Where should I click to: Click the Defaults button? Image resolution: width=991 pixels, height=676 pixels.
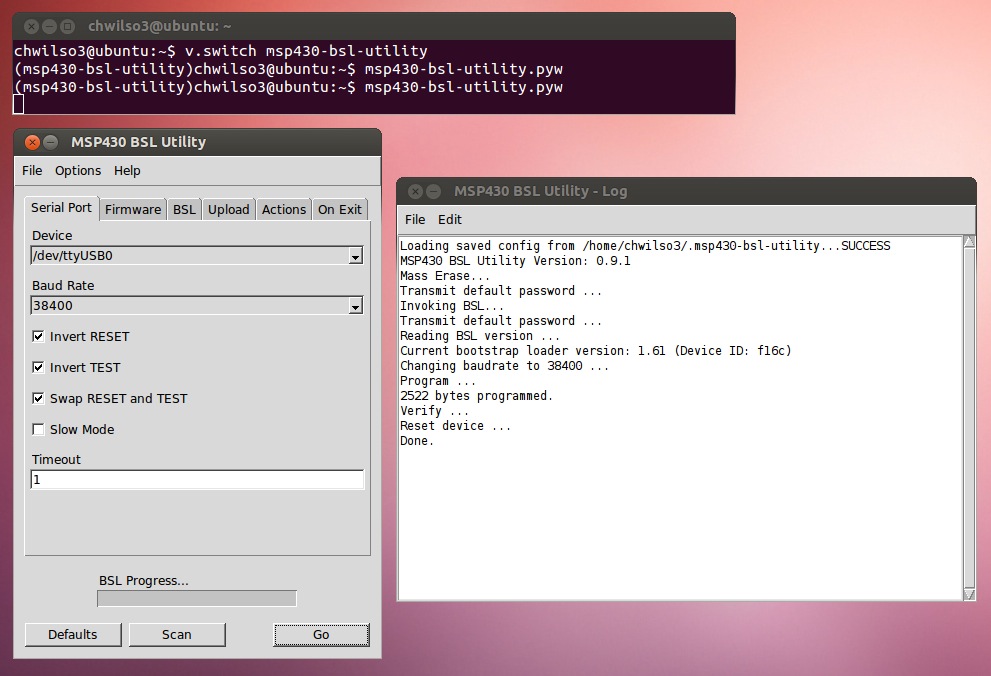73,634
